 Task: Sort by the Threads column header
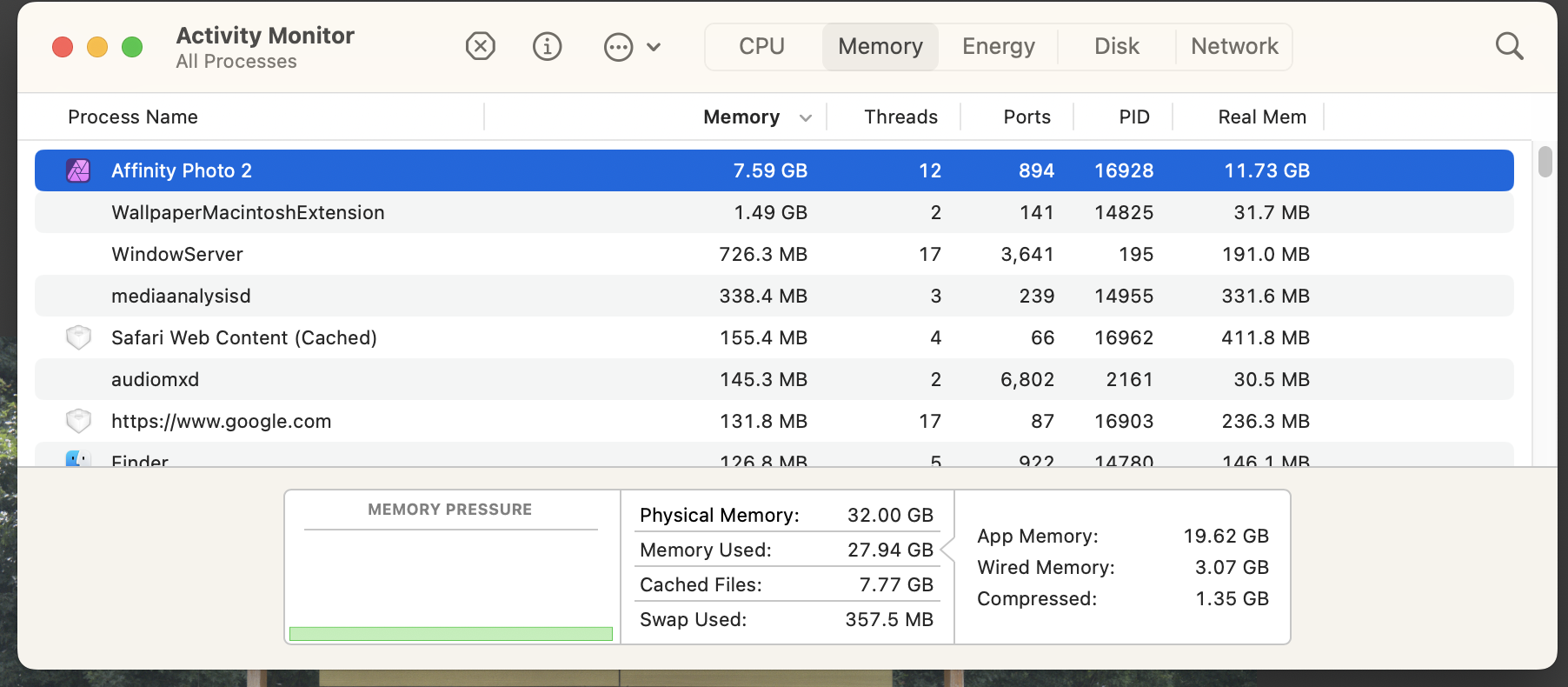(x=900, y=117)
